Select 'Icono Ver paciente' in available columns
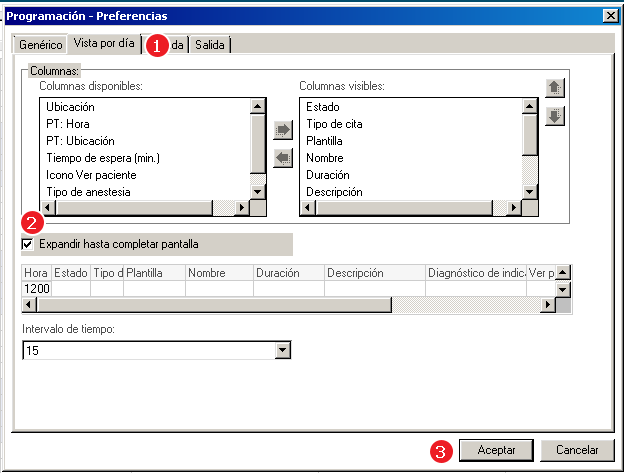 point(92,174)
